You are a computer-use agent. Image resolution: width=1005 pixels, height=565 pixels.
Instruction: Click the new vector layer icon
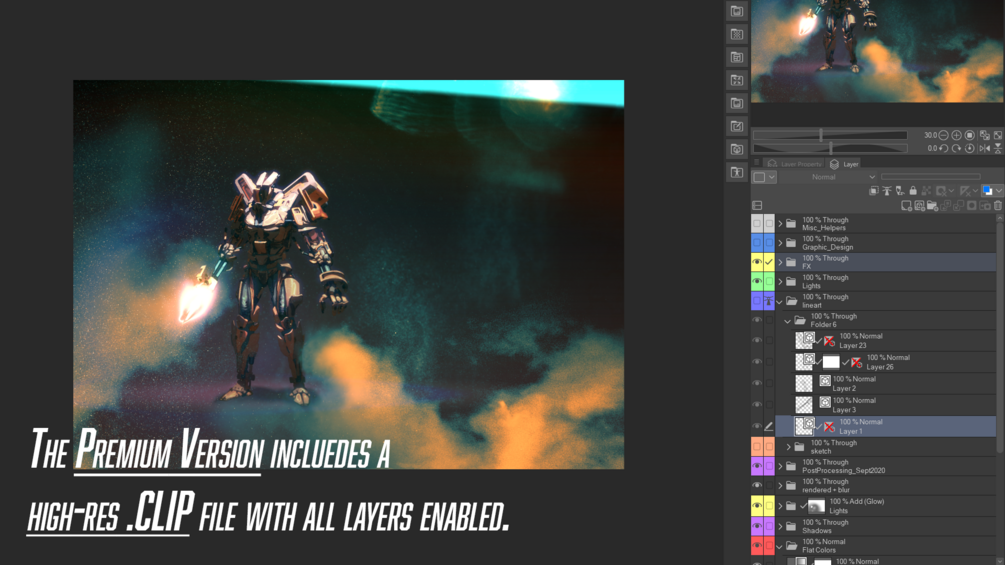pos(919,206)
